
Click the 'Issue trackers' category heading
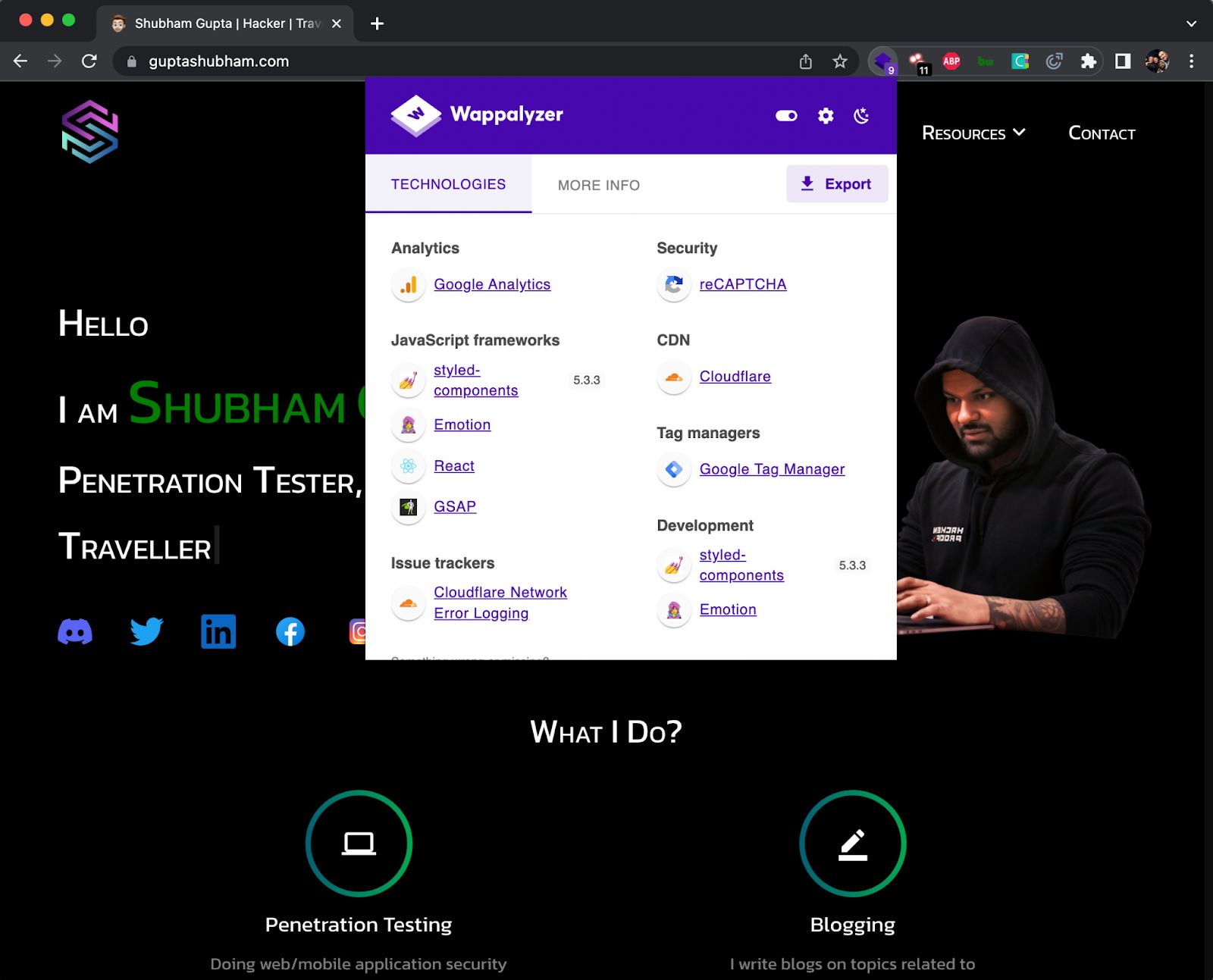[x=443, y=563]
